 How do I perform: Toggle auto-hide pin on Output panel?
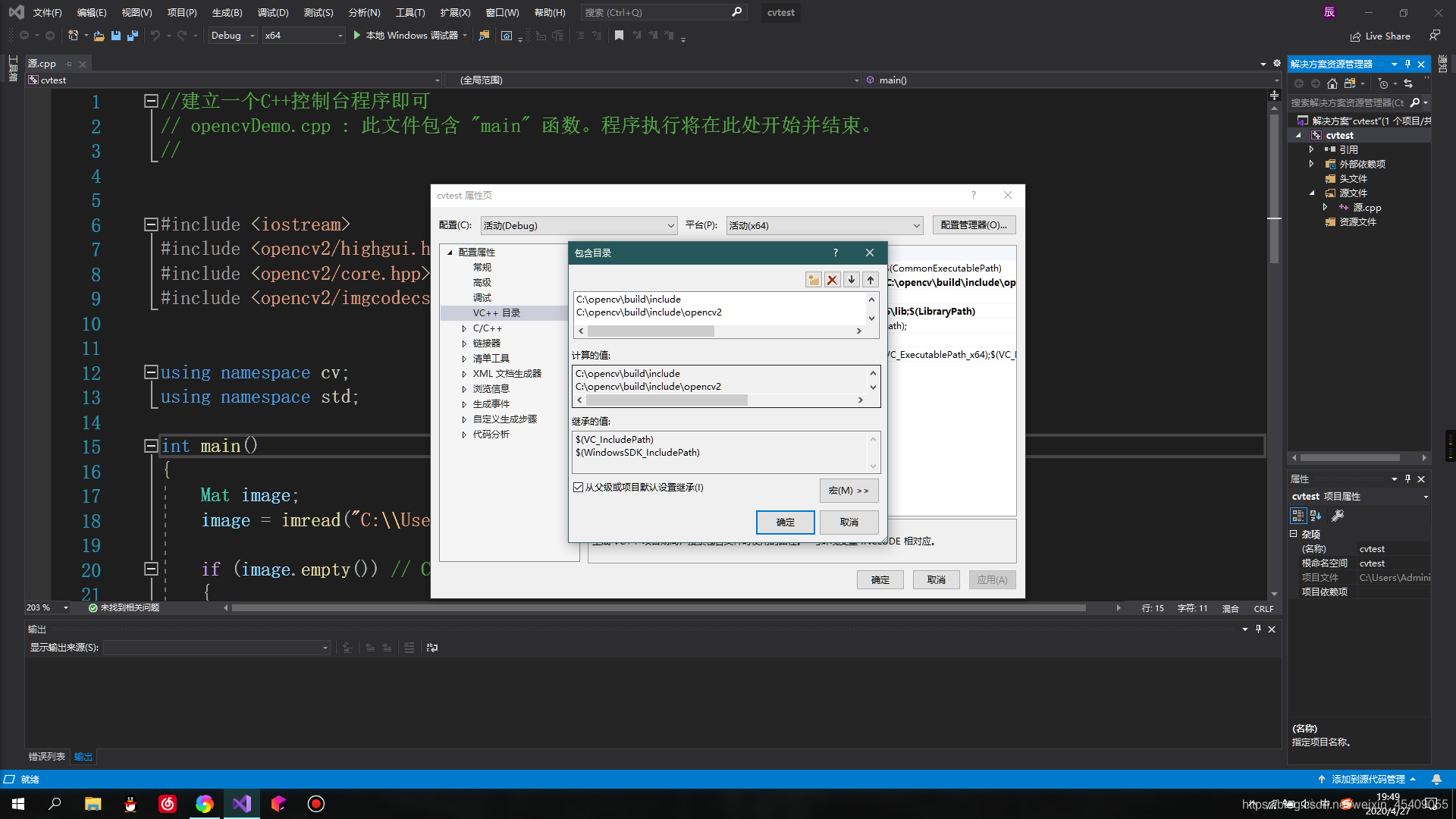coord(1258,629)
